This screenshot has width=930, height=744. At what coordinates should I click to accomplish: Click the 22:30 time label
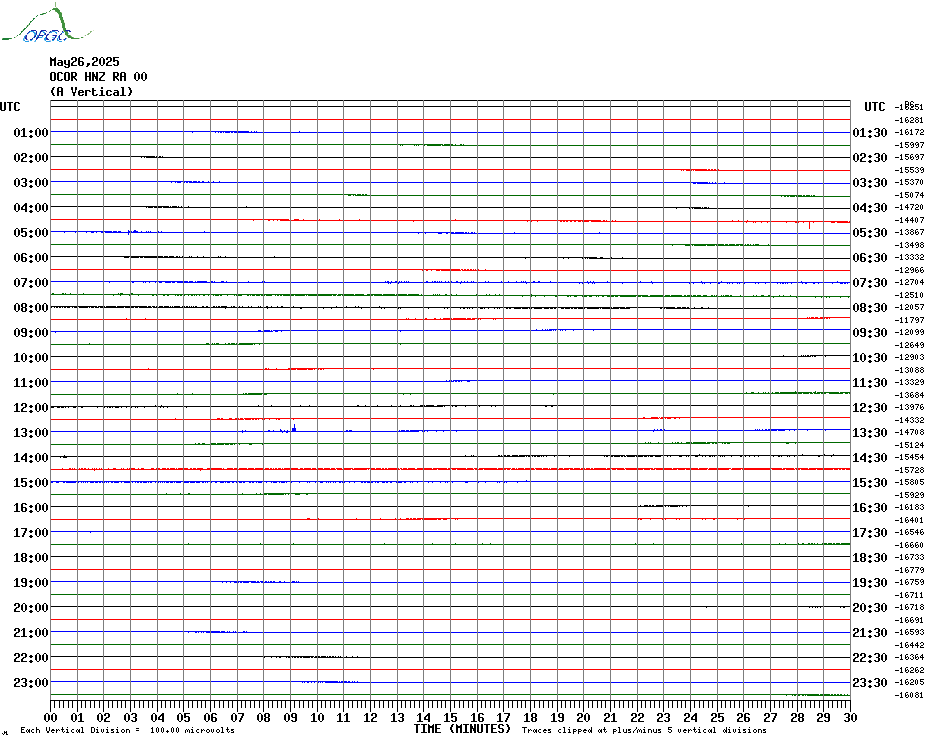(870, 657)
